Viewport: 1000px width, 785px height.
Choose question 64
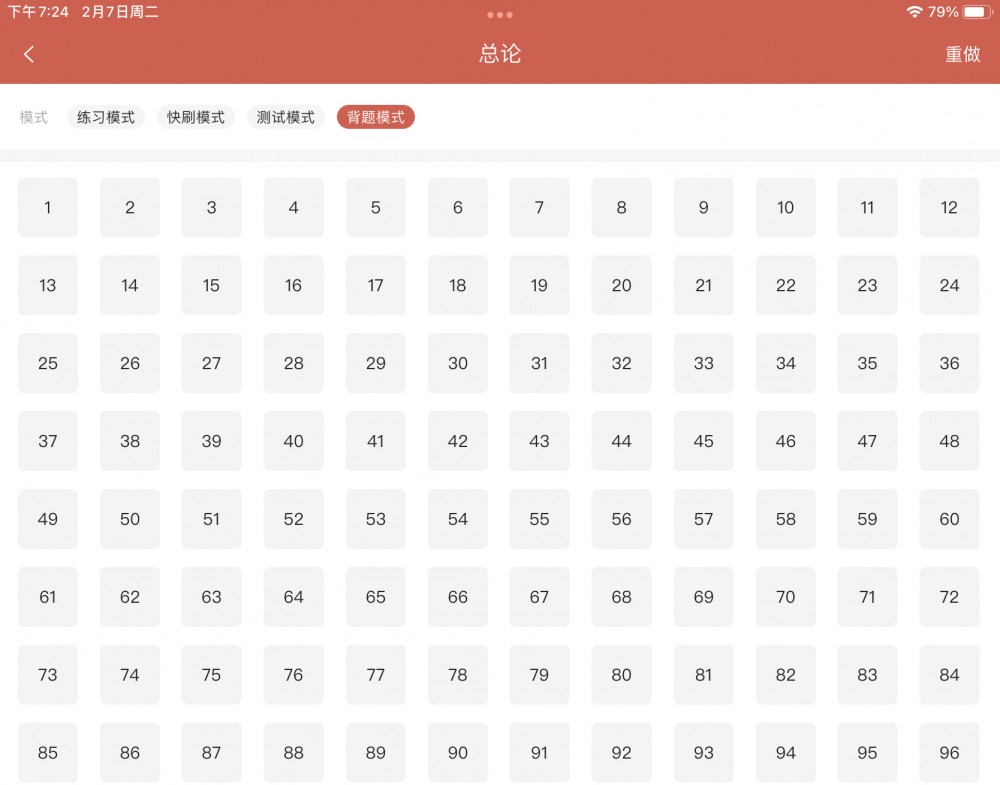pyautogui.click(x=293, y=596)
